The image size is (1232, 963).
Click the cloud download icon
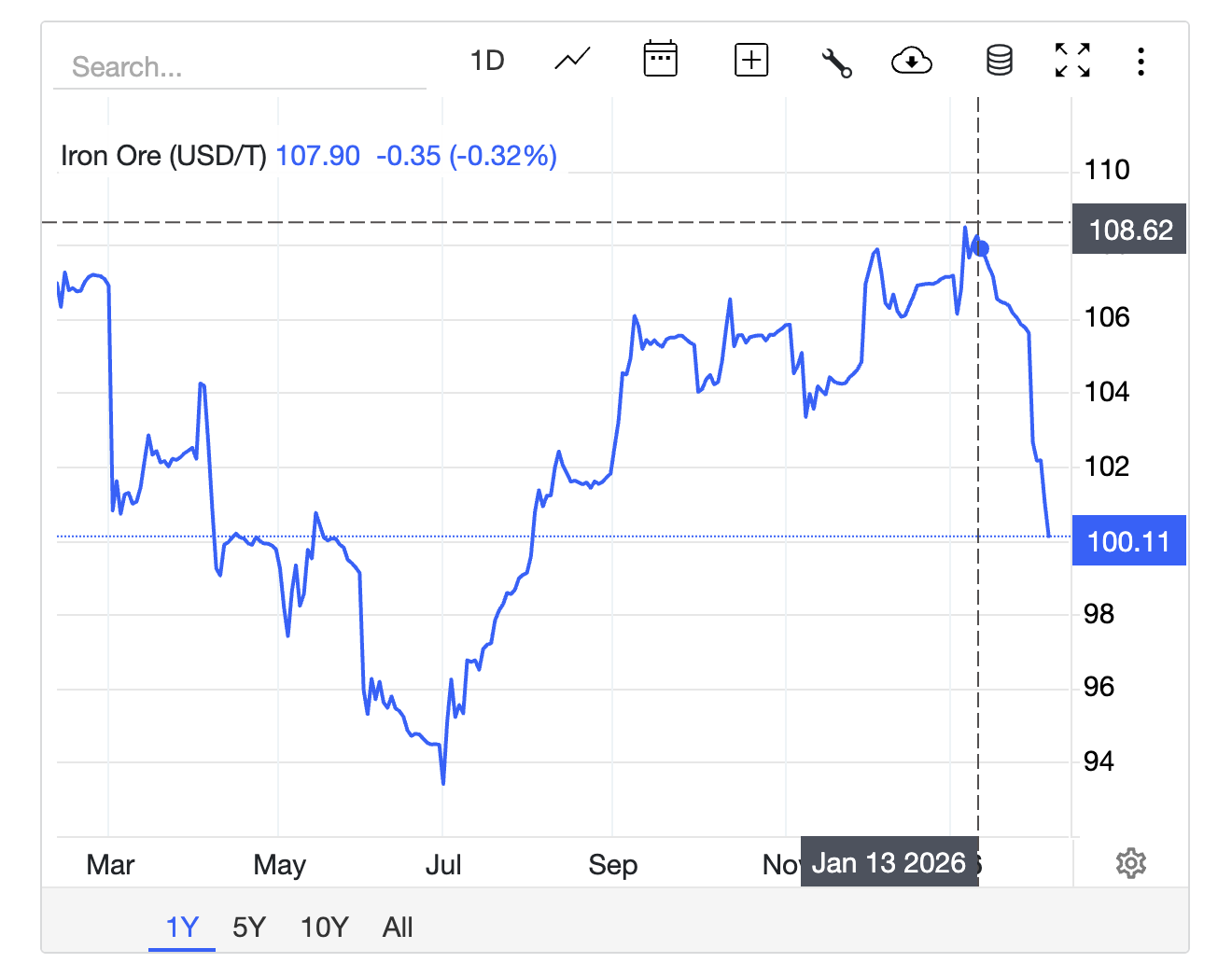click(x=911, y=62)
